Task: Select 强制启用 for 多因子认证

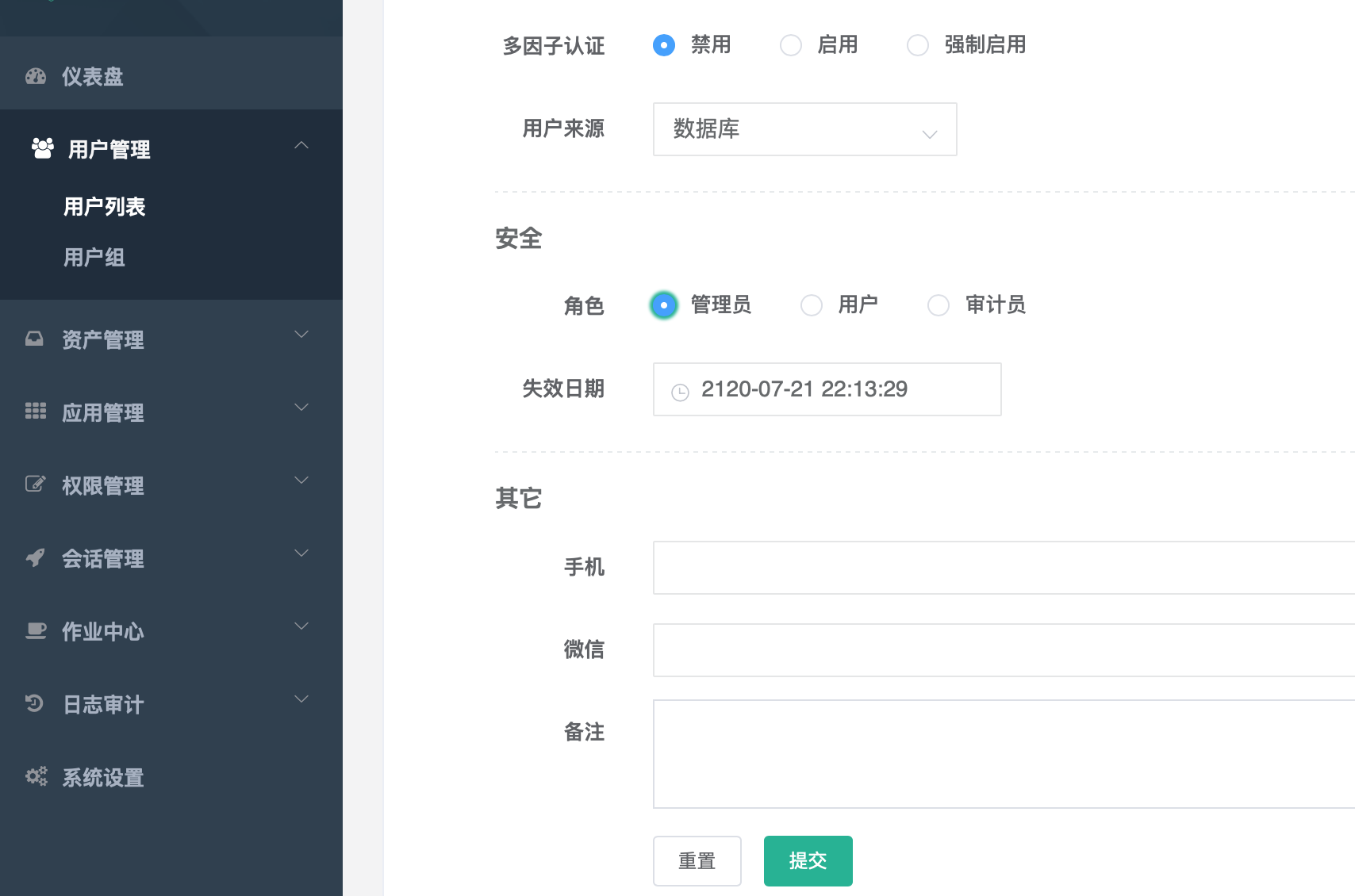Action: click(x=918, y=45)
